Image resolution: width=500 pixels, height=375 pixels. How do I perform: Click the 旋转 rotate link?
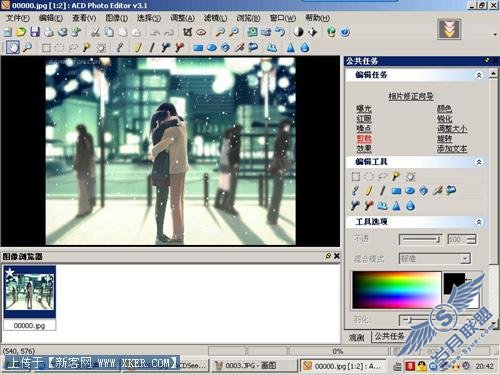[445, 139]
